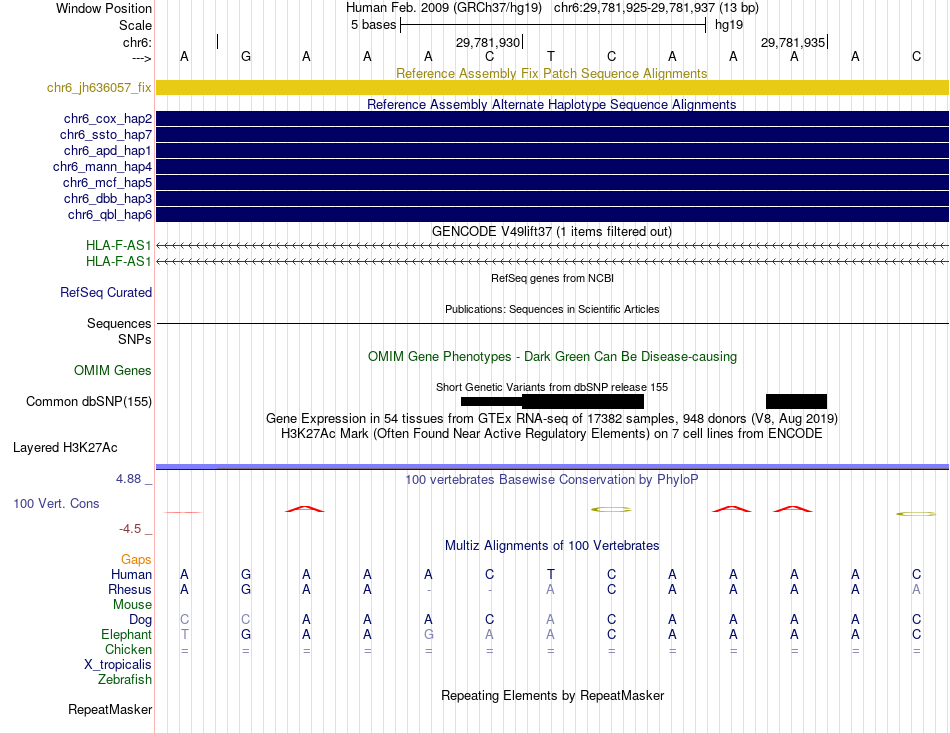The width and height of the screenshot is (950, 733).
Task: Click the 100 Vert. Cons track label
Action: point(56,503)
